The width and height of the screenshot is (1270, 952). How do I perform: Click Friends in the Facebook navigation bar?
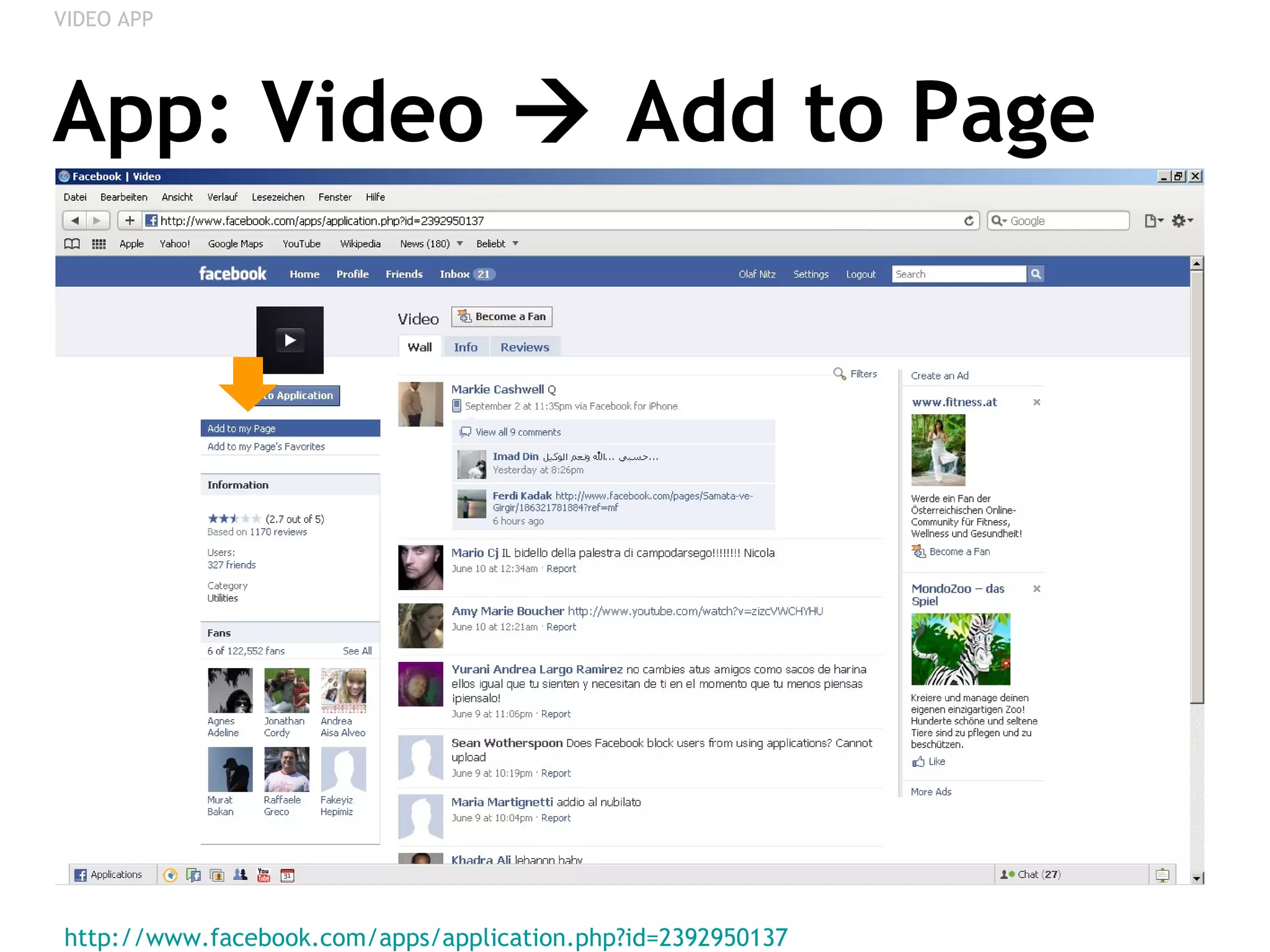click(404, 274)
